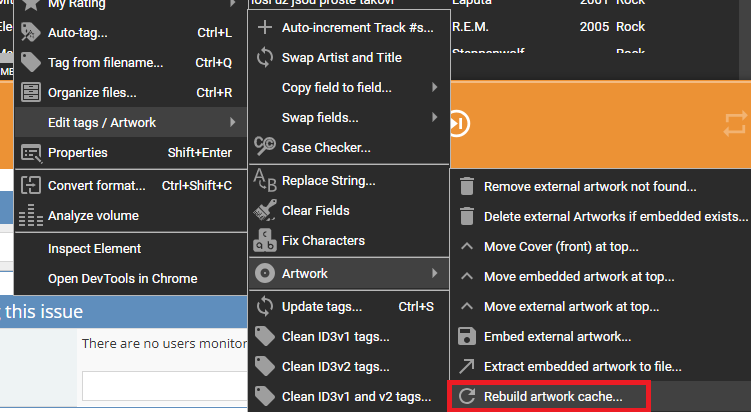
Task: Choose Remove external artwork not found
Action: [589, 186]
